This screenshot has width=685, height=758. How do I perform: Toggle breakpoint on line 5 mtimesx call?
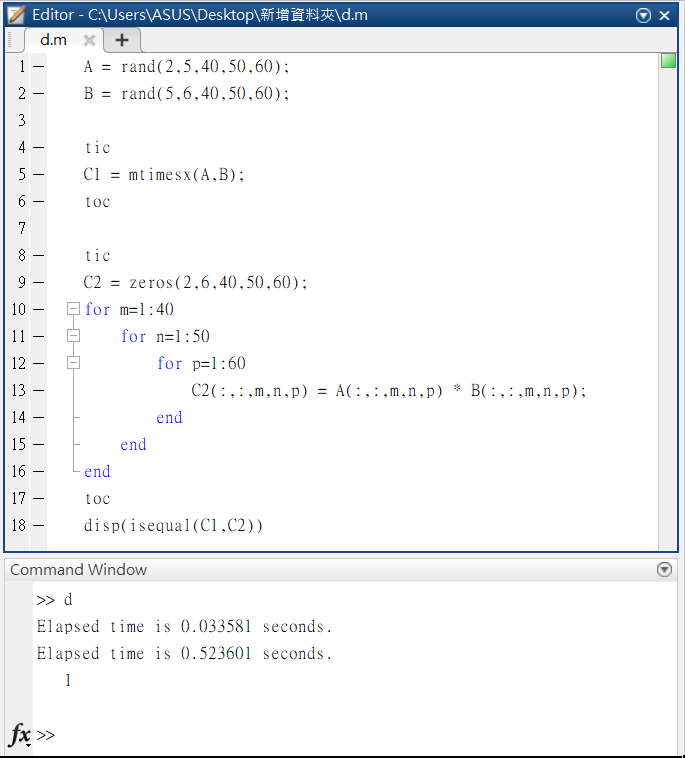[x=38, y=174]
